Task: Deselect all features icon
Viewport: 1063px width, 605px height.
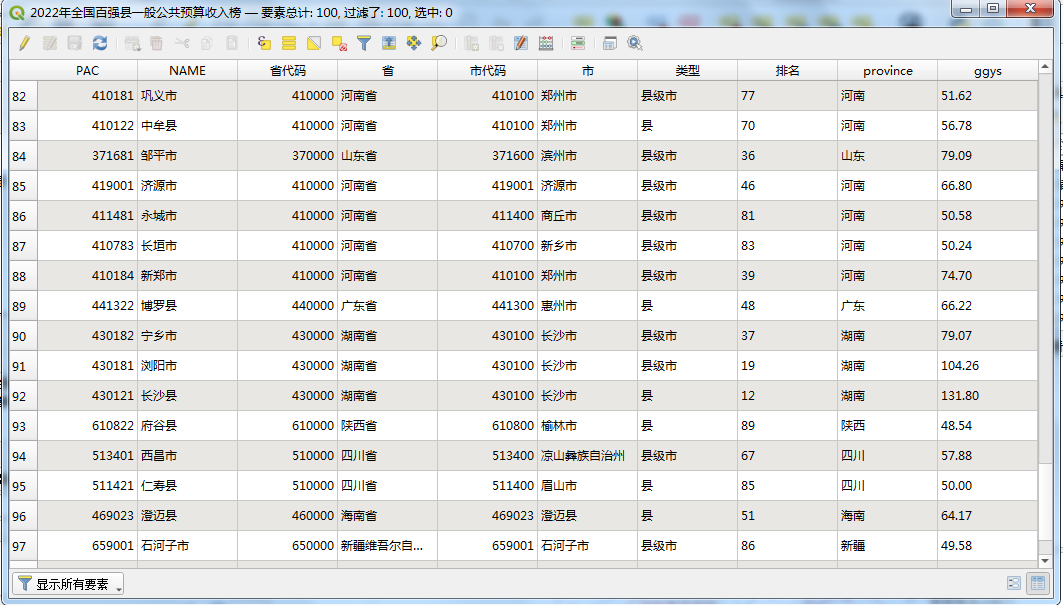Action: pyautogui.click(x=339, y=43)
